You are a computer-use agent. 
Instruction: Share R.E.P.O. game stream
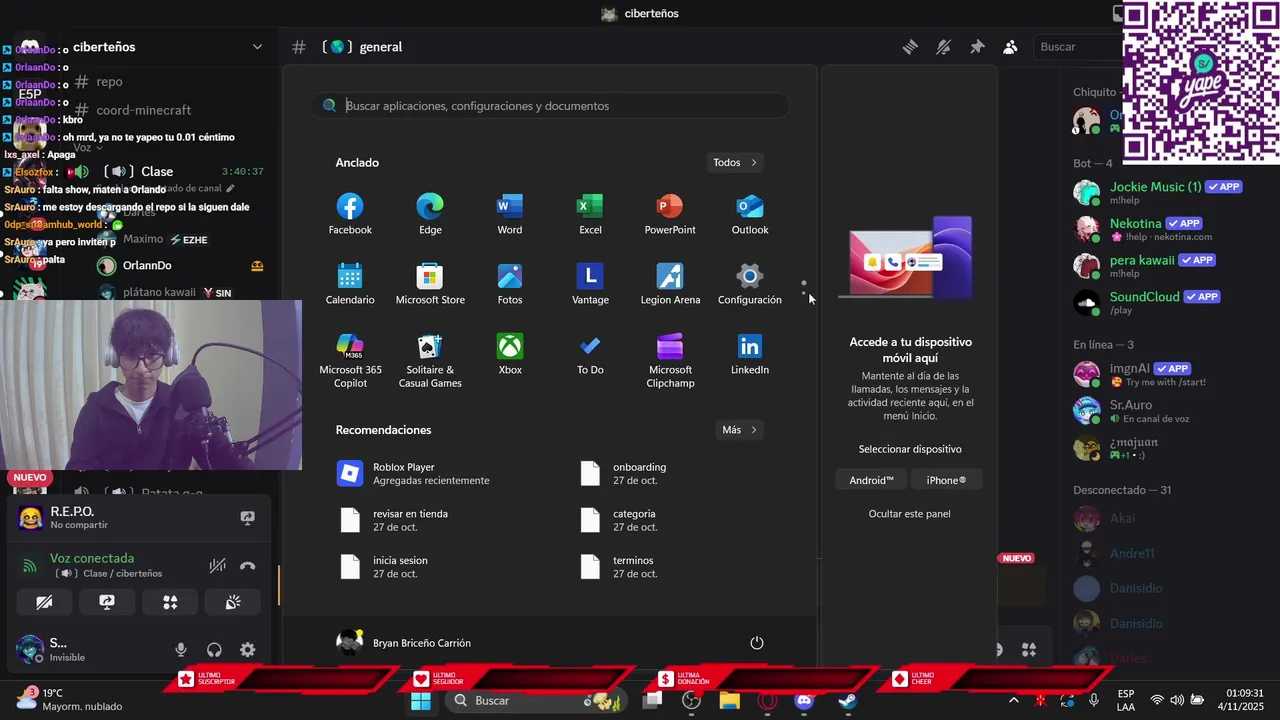coord(247,518)
